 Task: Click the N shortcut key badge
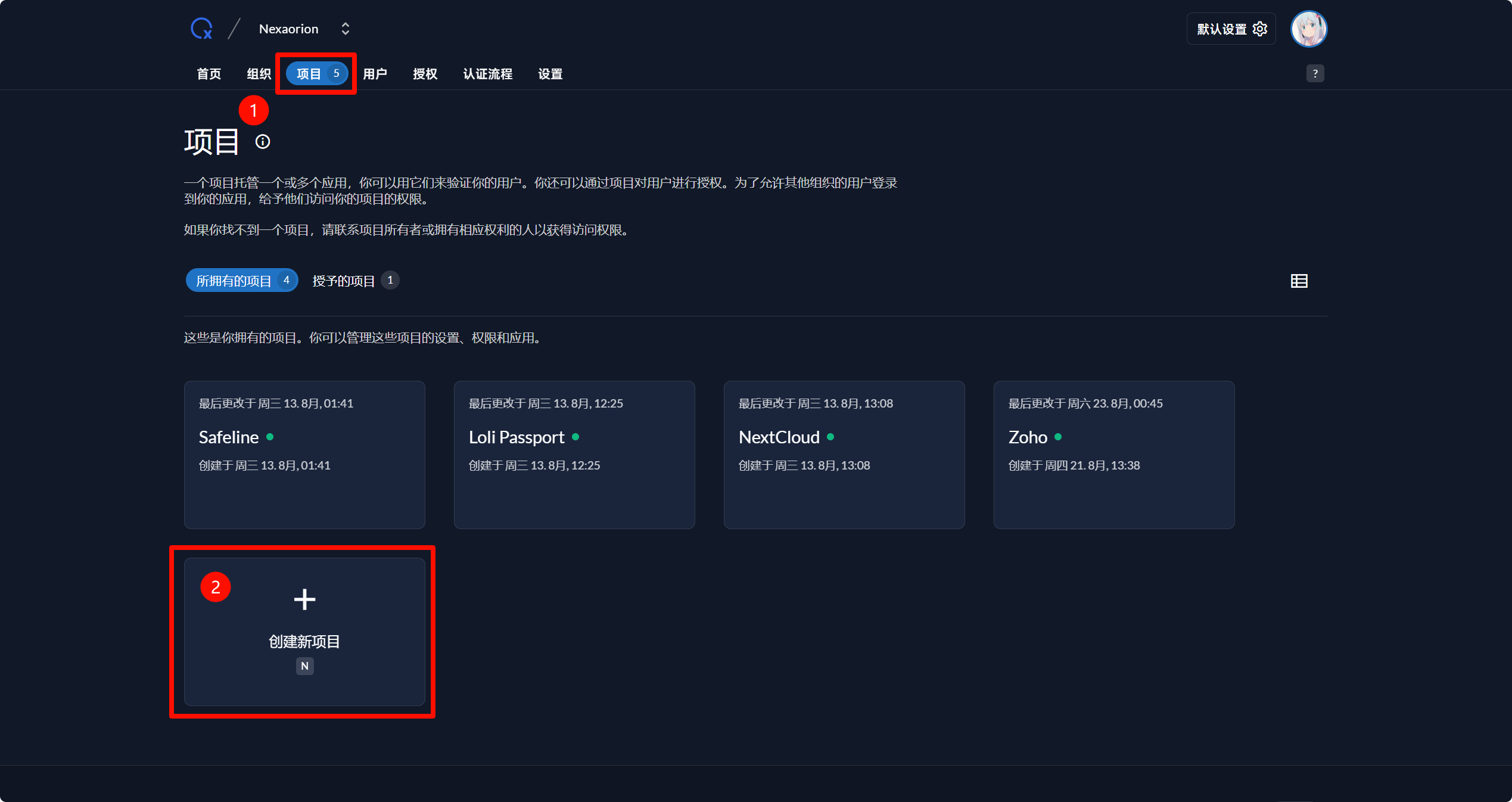coord(304,666)
